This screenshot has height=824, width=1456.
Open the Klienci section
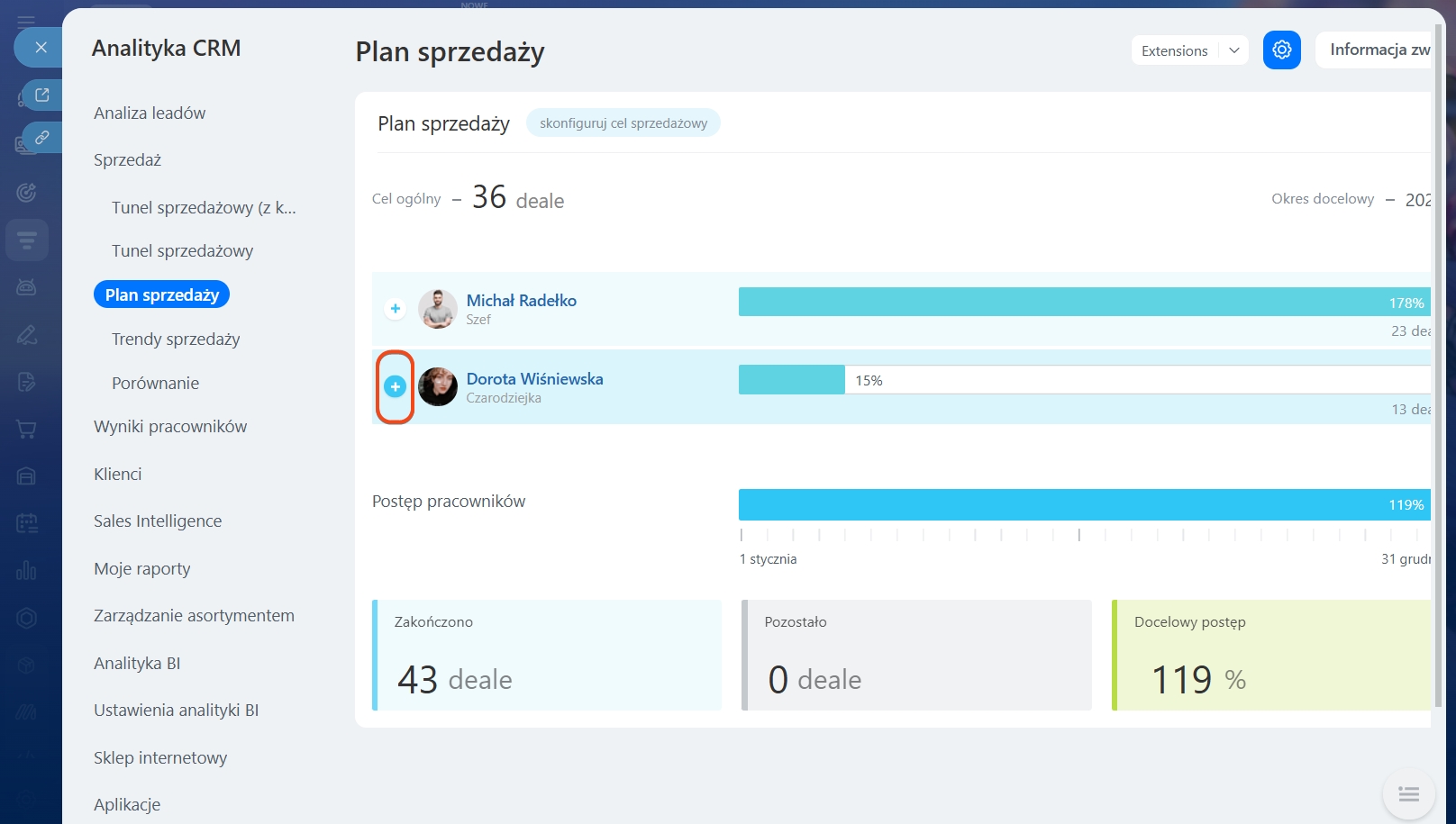point(118,475)
